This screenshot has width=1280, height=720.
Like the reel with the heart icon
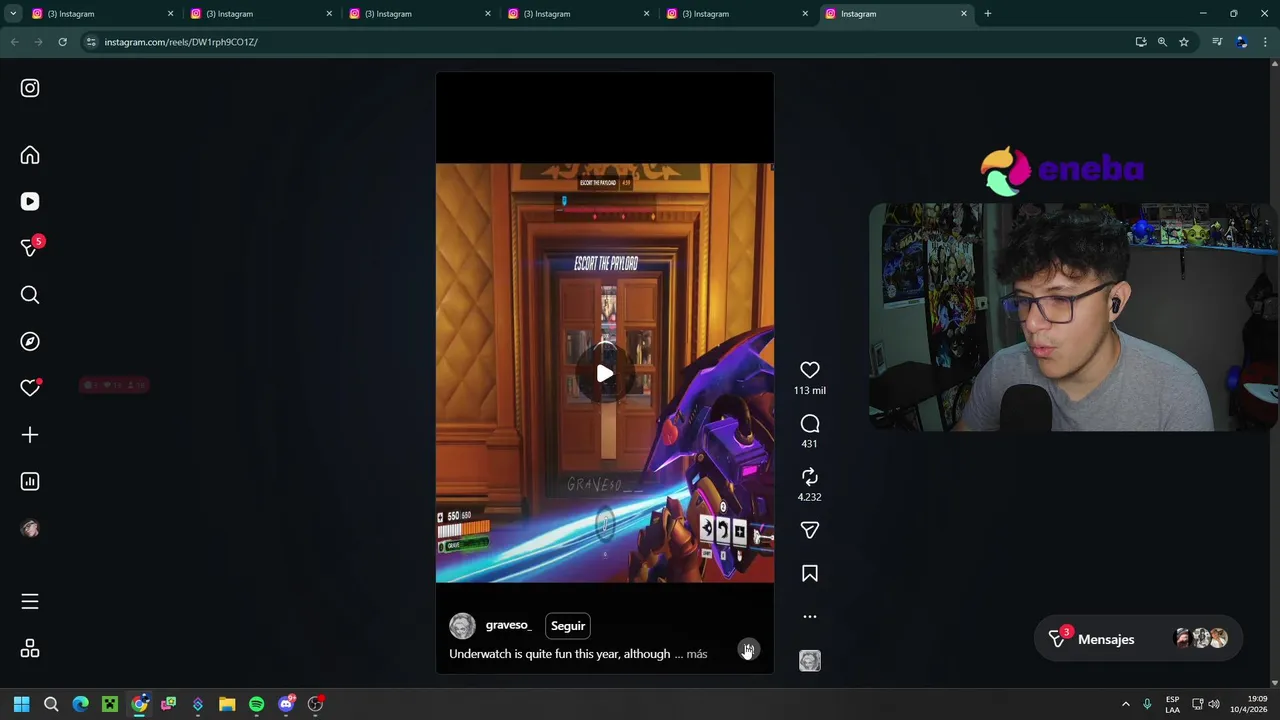810,370
